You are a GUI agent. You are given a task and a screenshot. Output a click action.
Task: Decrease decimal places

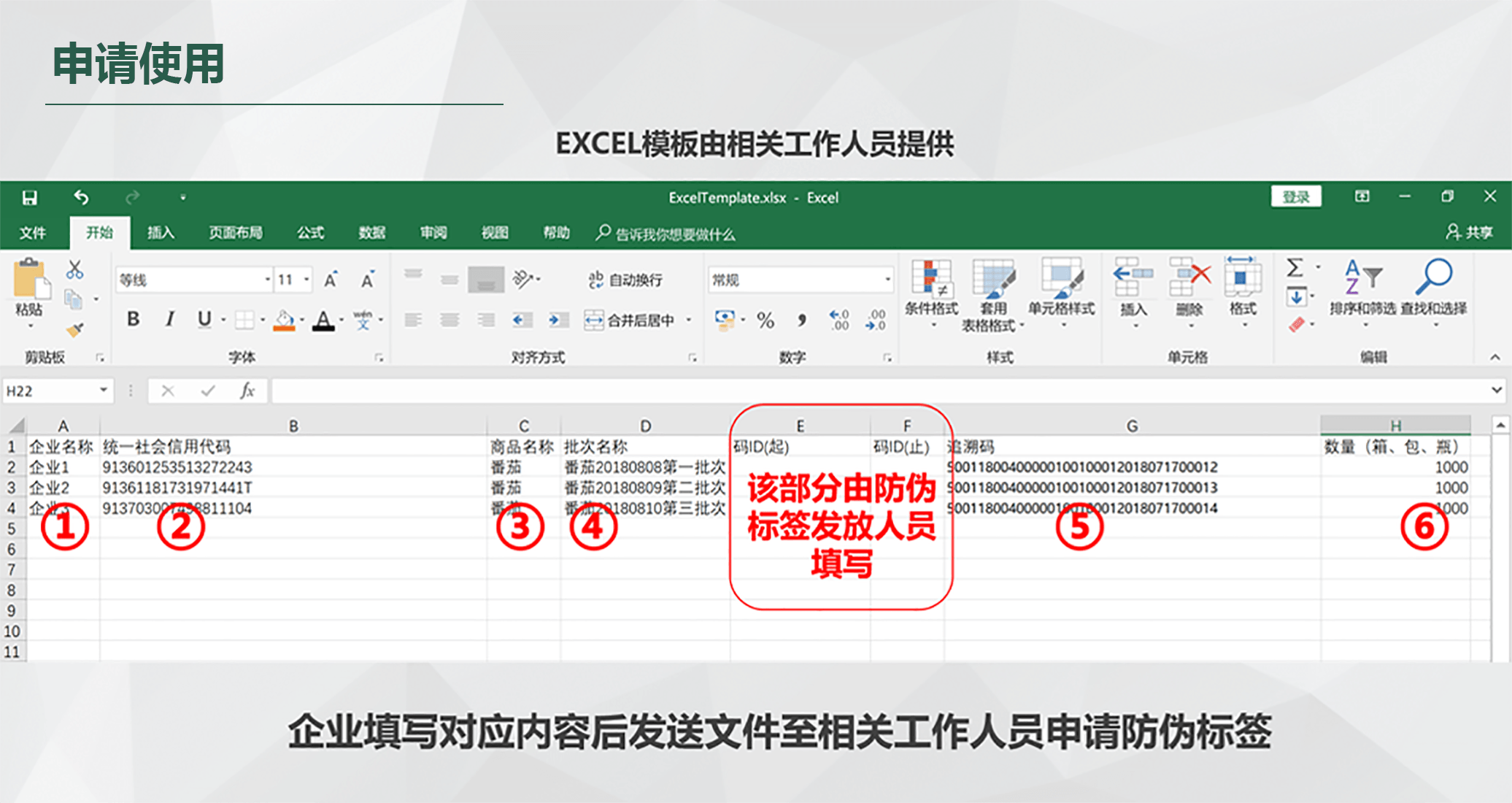click(876, 320)
